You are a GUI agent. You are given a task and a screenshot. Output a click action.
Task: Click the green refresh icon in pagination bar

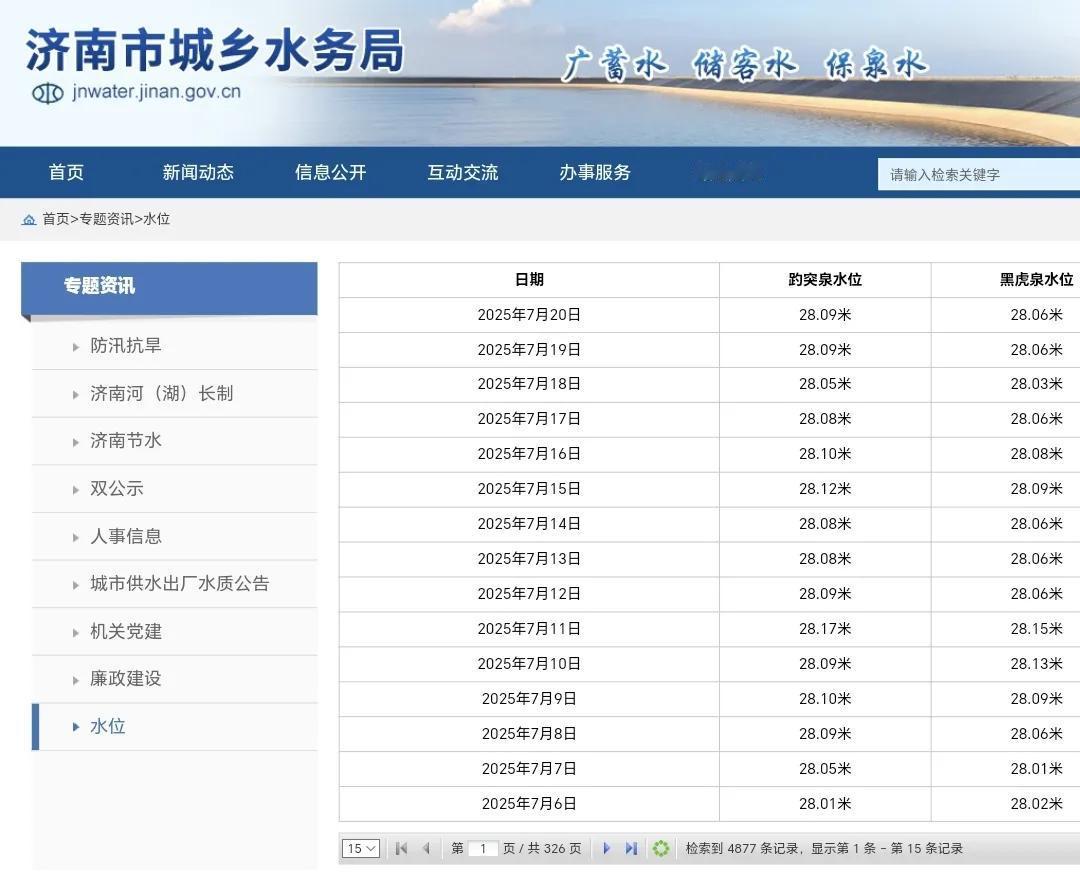[660, 847]
